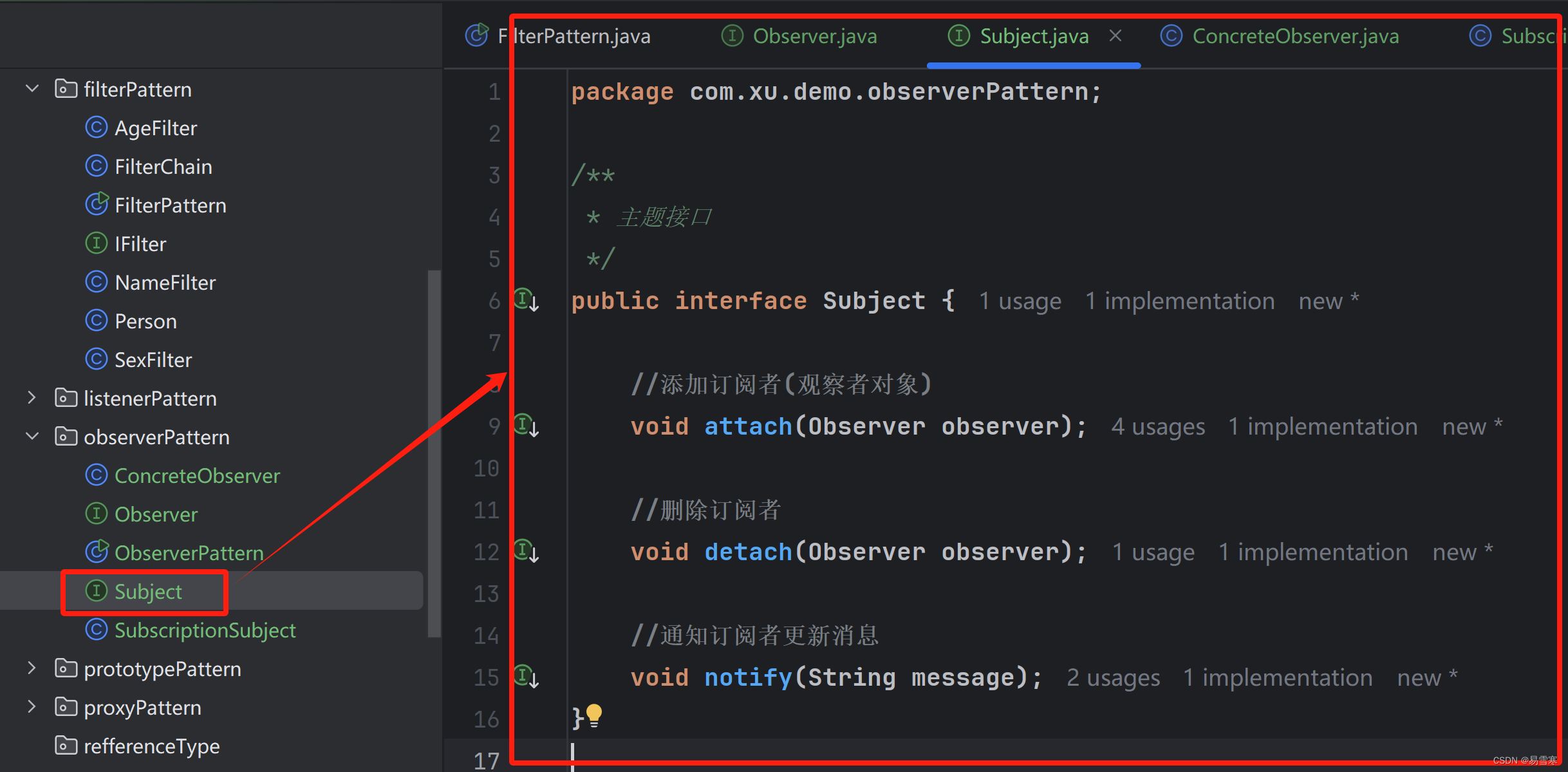The width and height of the screenshot is (1568, 772).
Task: Switch to the Observer.java tab
Action: pos(814,36)
